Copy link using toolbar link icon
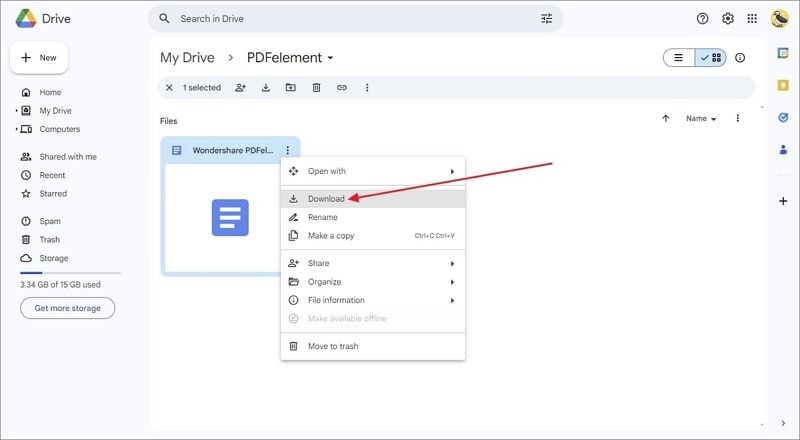The width and height of the screenshot is (800, 440). (342, 88)
